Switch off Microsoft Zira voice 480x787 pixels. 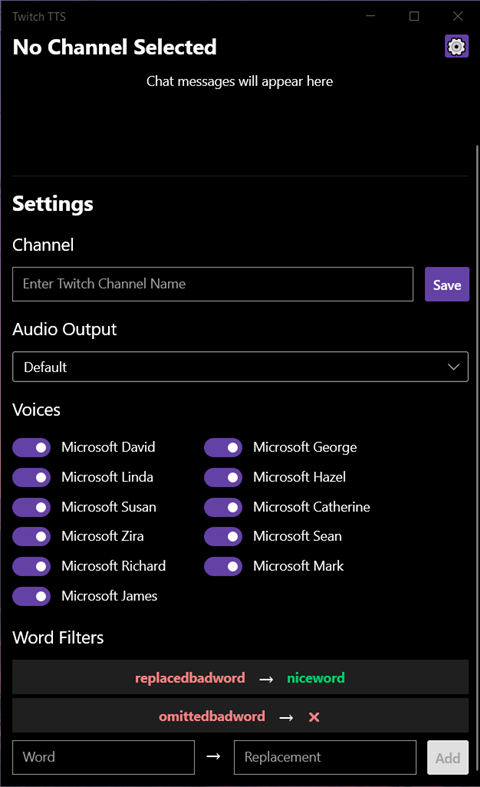click(31, 537)
